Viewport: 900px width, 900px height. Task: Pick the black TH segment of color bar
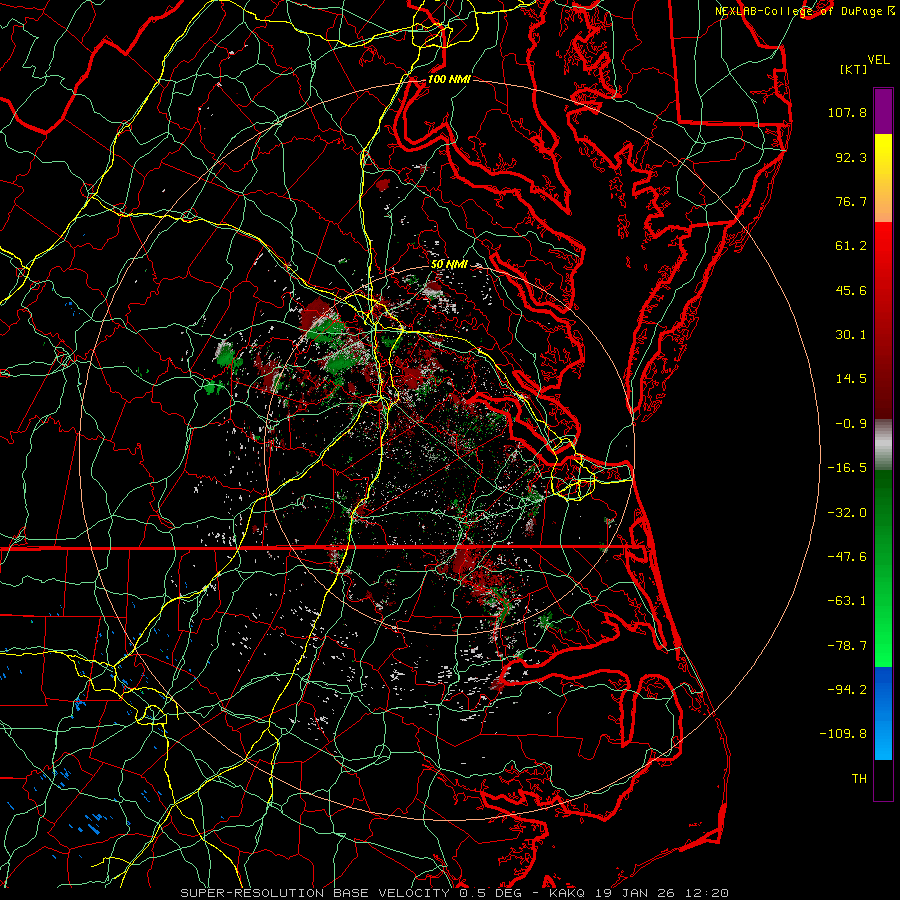[883, 780]
